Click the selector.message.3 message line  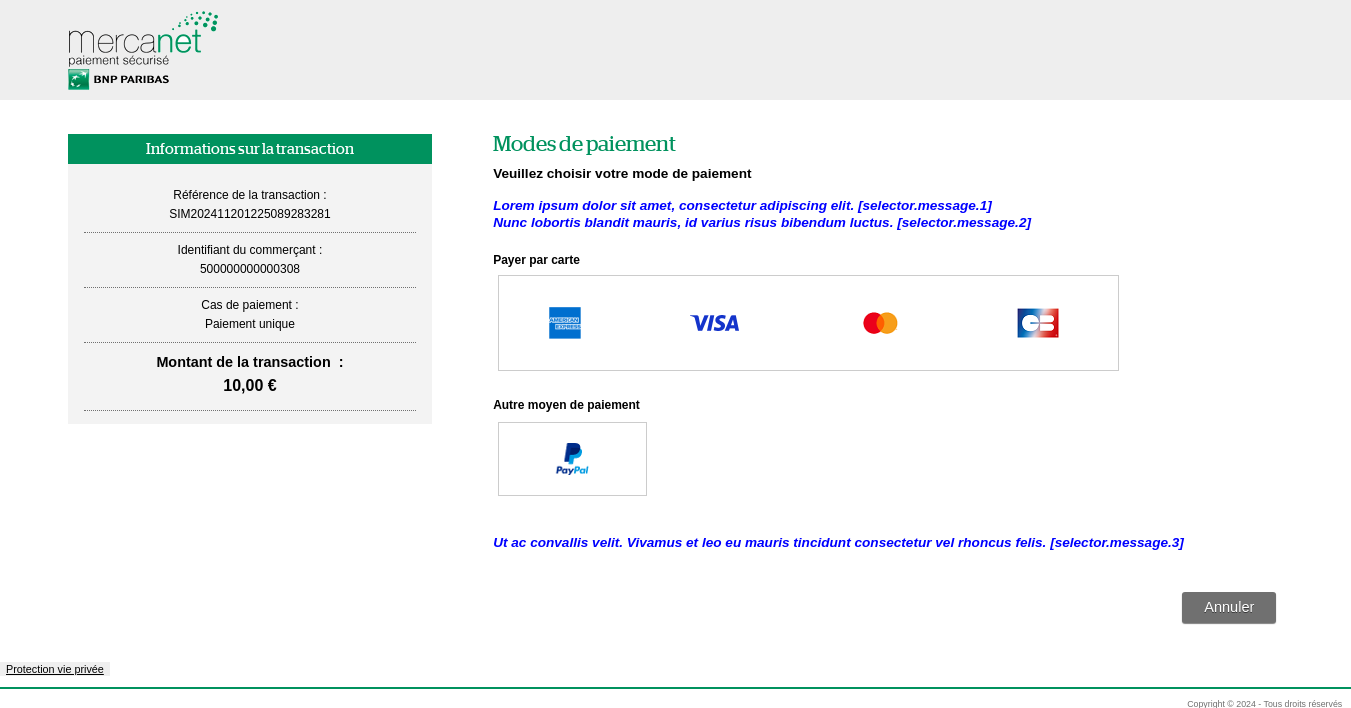pyautogui.click(x=838, y=542)
